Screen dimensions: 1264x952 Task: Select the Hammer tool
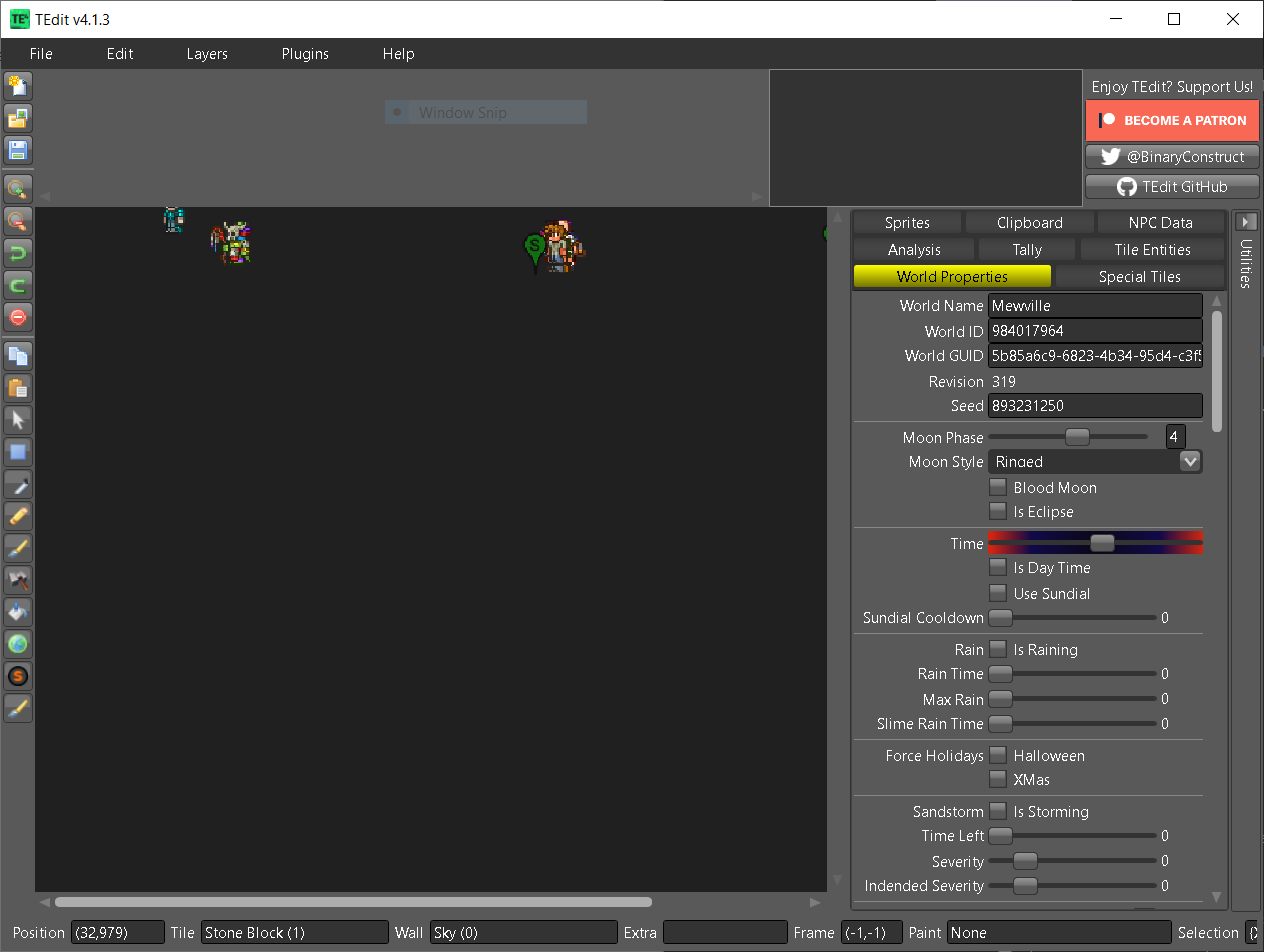click(18, 580)
